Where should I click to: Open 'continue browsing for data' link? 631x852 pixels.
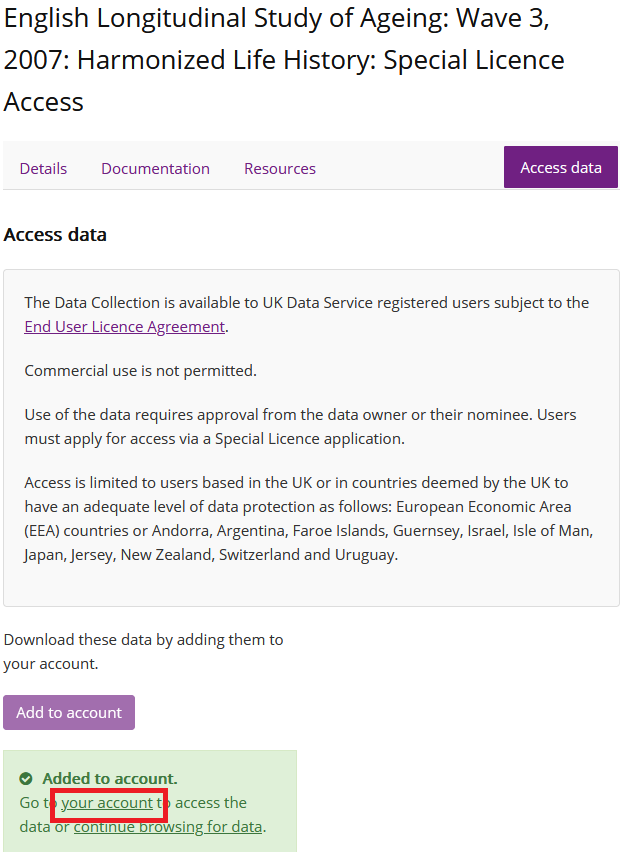tap(168, 826)
